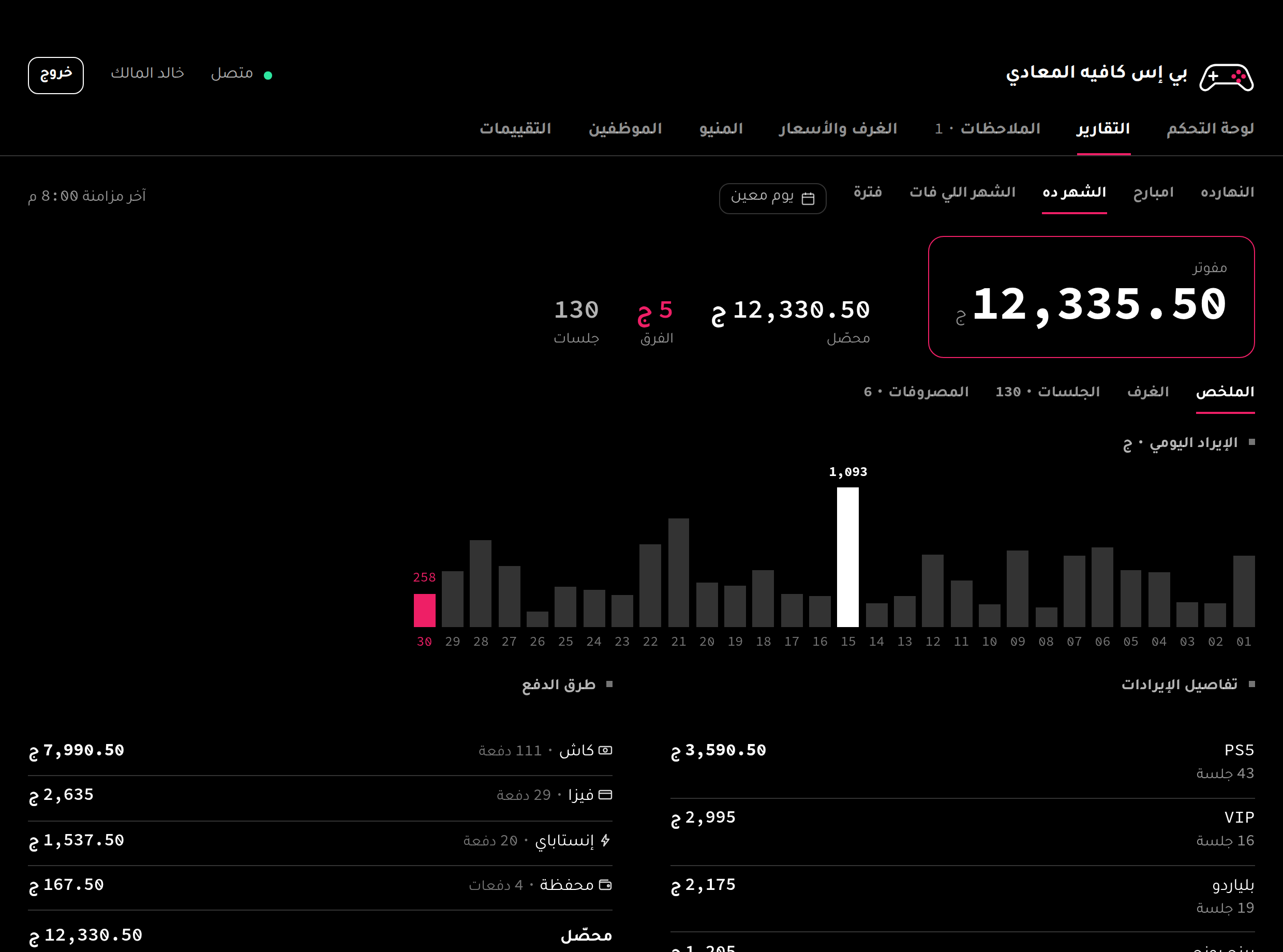This screenshot has height=952, width=1283.
Task: Click the فيزا 2,635 amount
Action: 61,795
